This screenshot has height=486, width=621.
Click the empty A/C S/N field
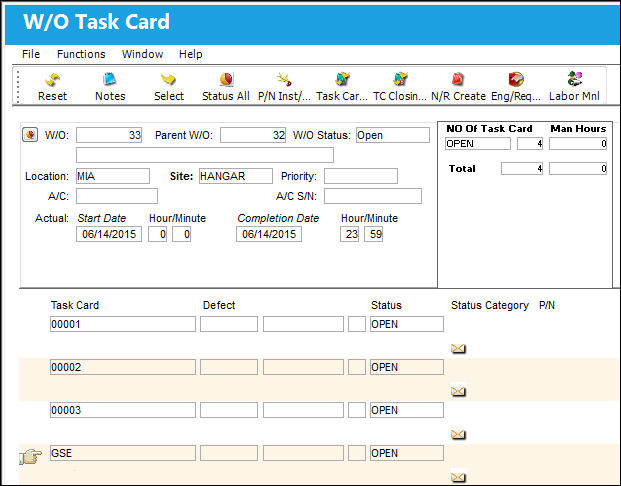[x=373, y=196]
